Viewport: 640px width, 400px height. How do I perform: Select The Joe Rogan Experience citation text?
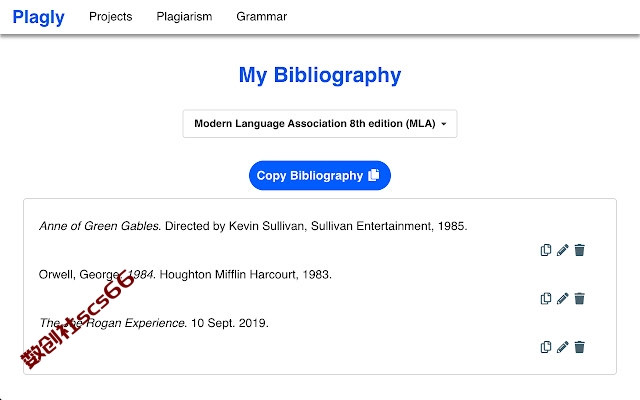(153, 323)
